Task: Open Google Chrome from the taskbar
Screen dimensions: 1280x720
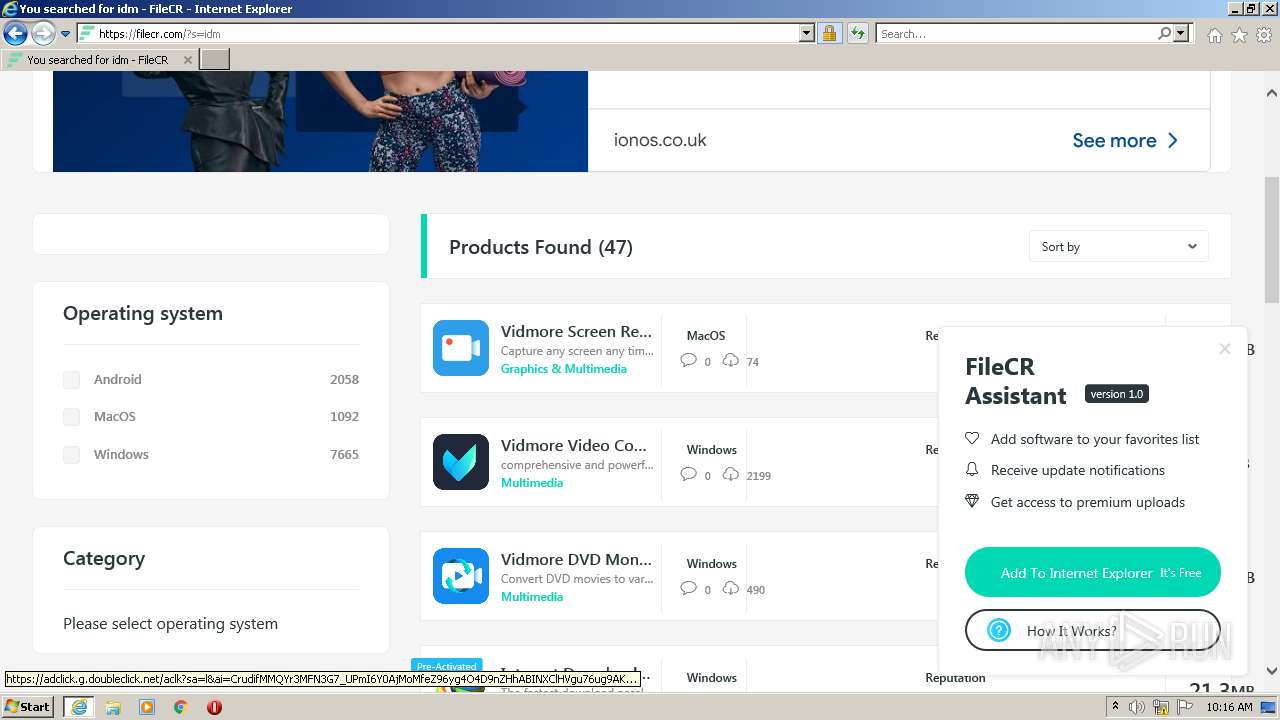Action: (x=180, y=707)
